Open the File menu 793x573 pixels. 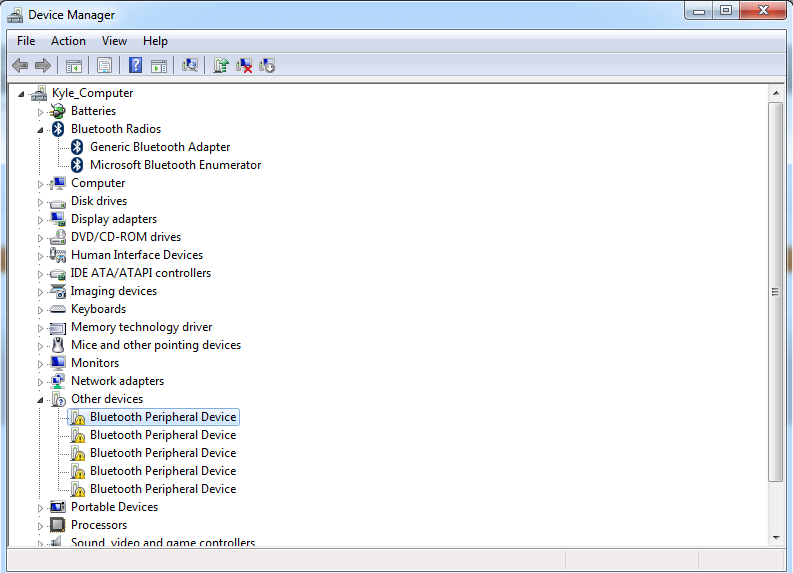(x=26, y=41)
